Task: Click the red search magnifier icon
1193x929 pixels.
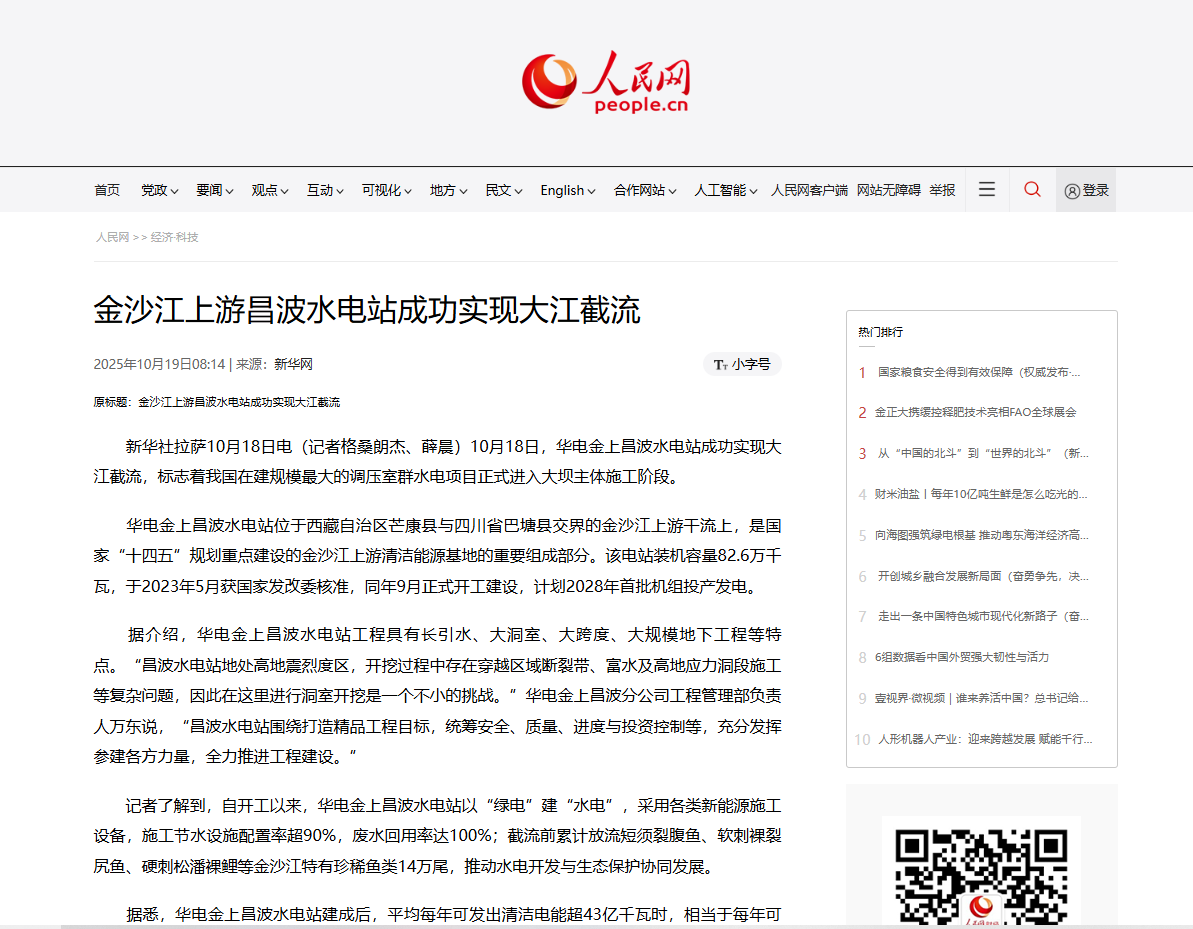Action: point(1032,190)
